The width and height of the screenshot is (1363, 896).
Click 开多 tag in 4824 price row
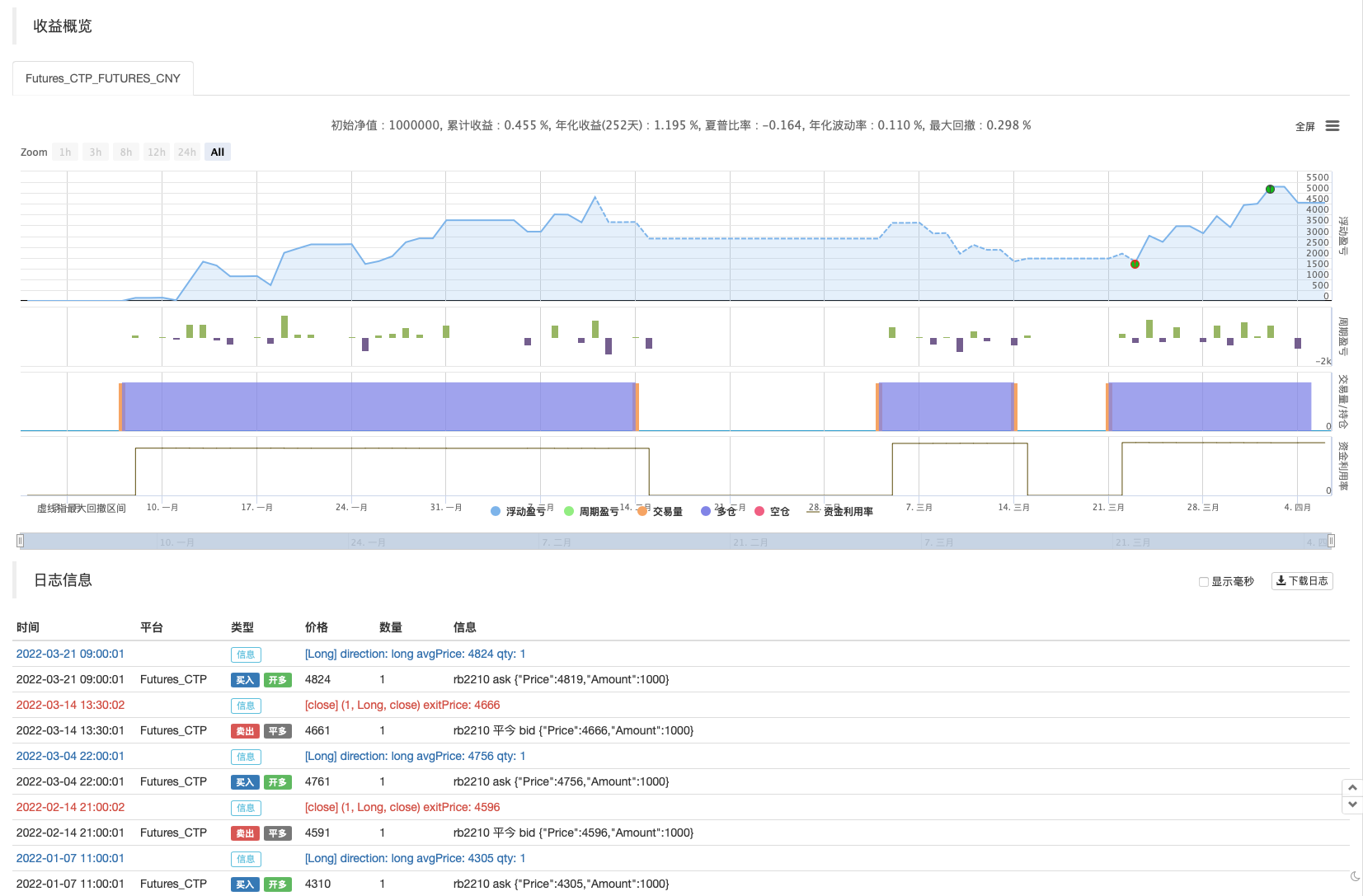[278, 680]
